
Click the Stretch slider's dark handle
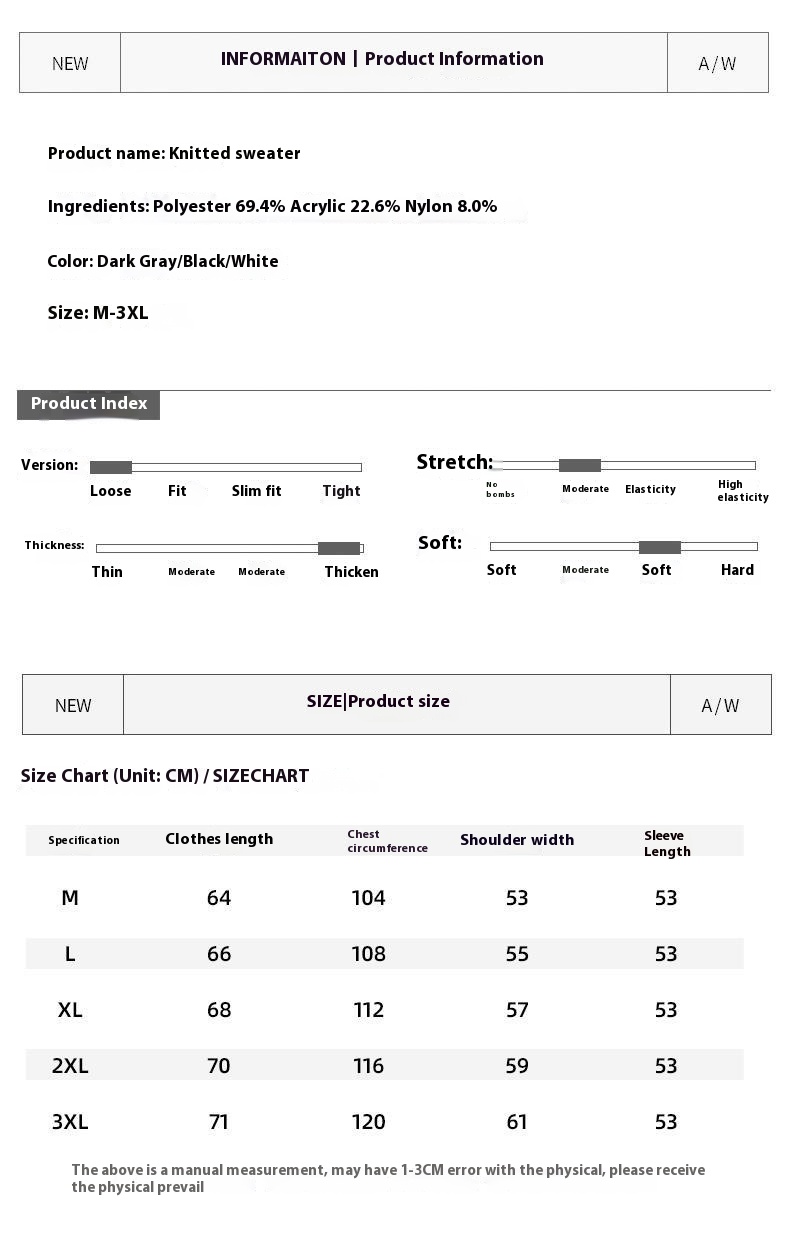click(x=579, y=465)
